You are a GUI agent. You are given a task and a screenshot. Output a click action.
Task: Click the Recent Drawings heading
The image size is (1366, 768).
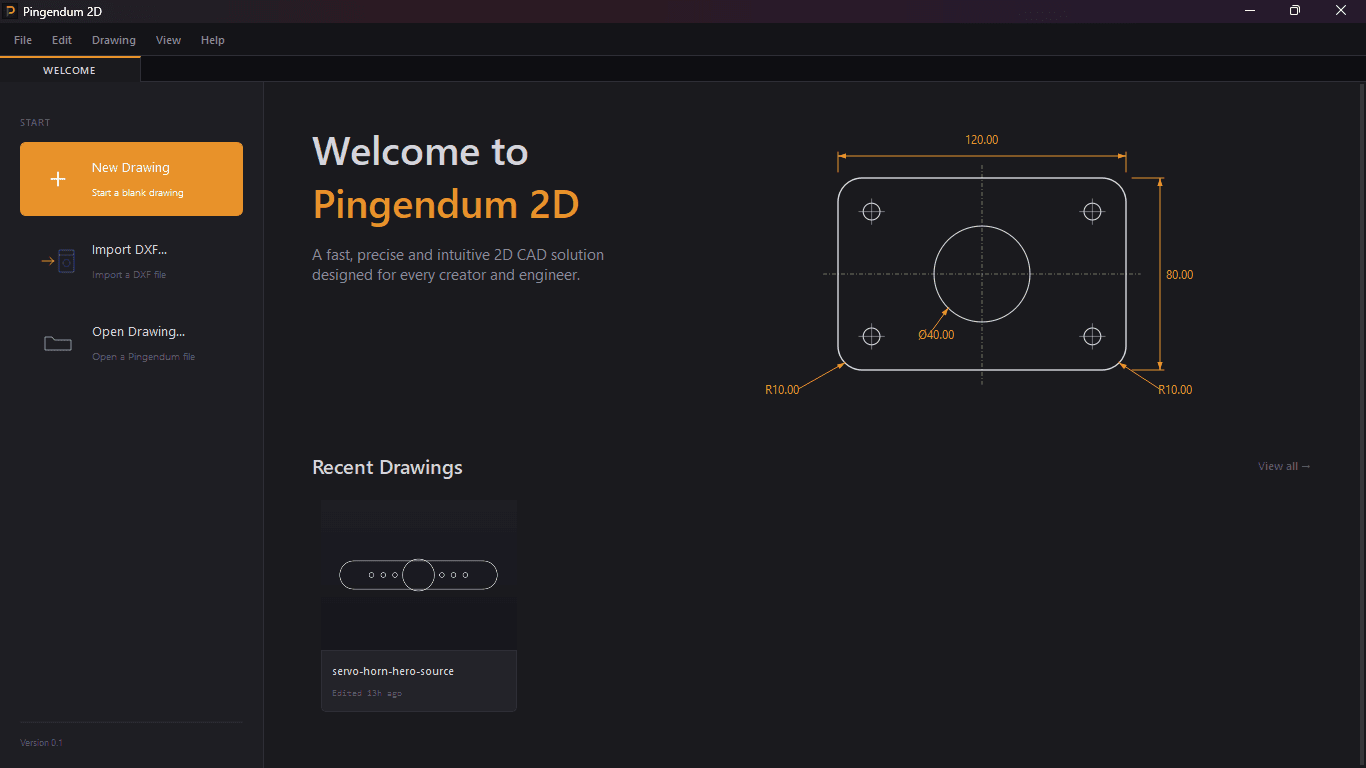pyautogui.click(x=387, y=467)
